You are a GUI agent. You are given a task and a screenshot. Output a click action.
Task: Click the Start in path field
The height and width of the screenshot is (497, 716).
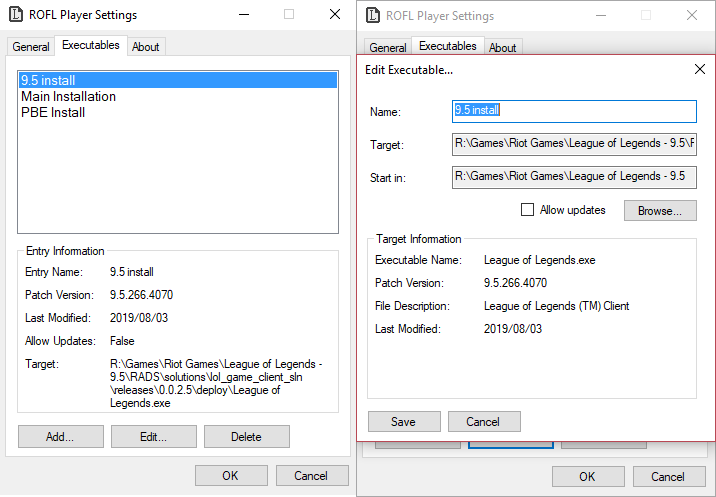pos(574,177)
